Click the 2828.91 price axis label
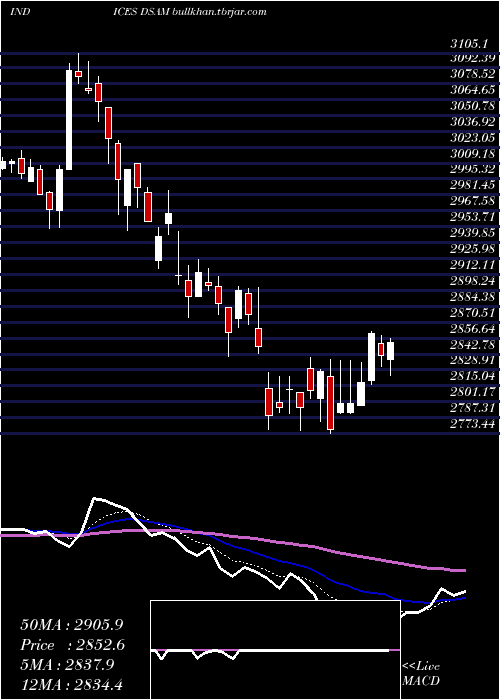 (x=473, y=361)
